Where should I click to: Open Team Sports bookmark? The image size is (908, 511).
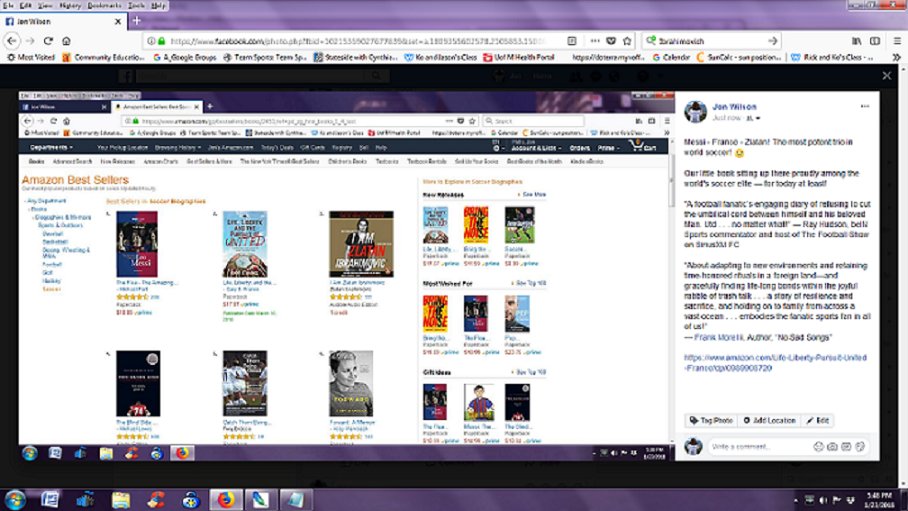pyautogui.click(x=265, y=57)
